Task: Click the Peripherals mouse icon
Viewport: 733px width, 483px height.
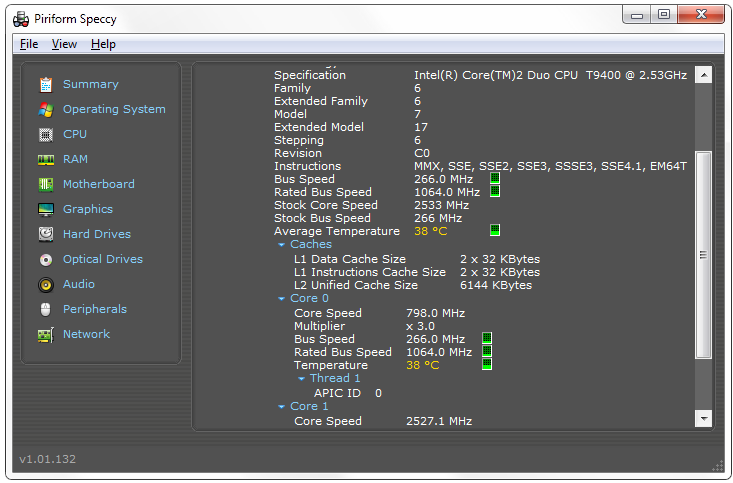Action: pos(45,310)
